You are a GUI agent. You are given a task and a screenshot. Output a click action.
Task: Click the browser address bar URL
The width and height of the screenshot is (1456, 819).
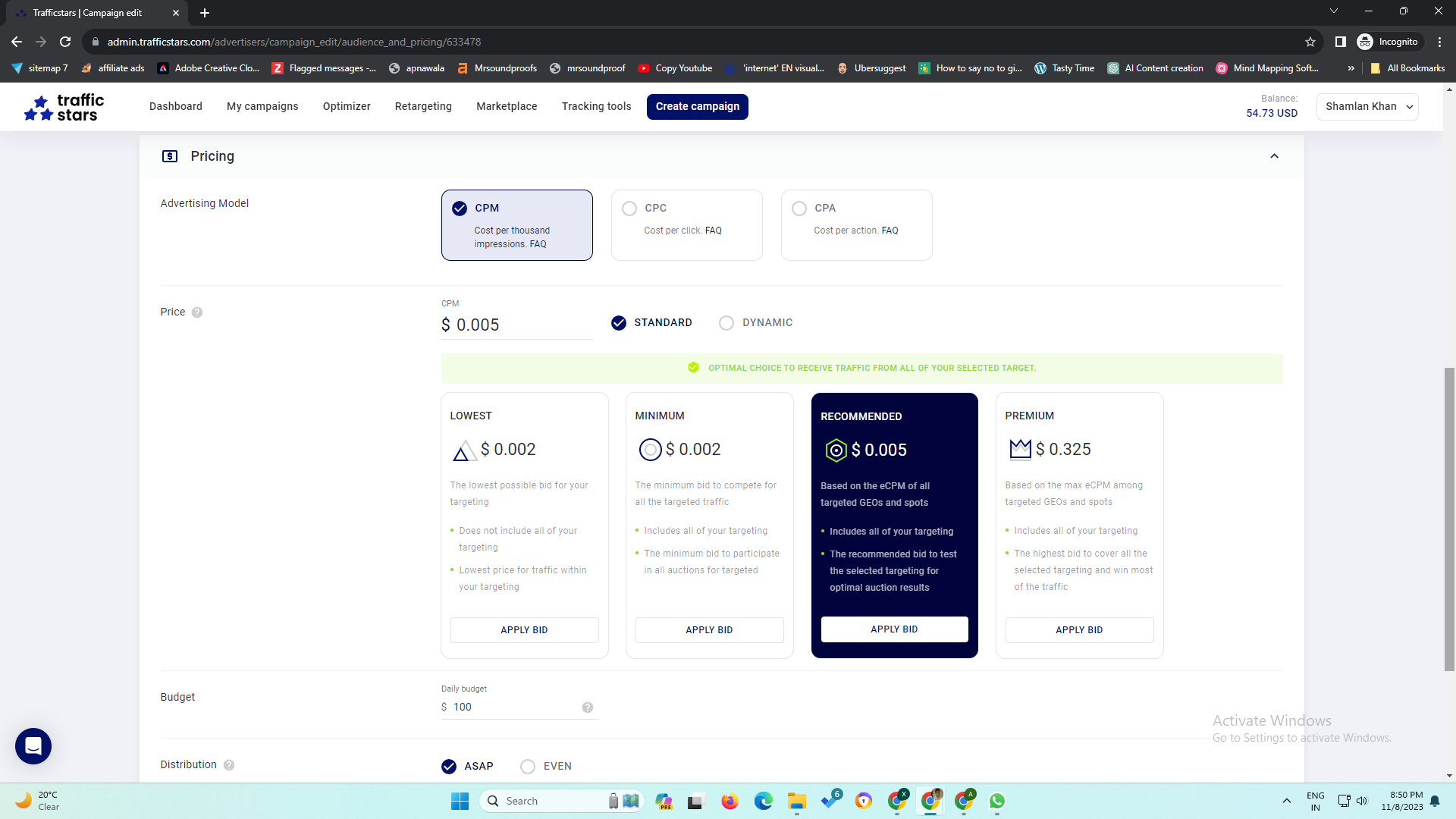[x=294, y=42]
